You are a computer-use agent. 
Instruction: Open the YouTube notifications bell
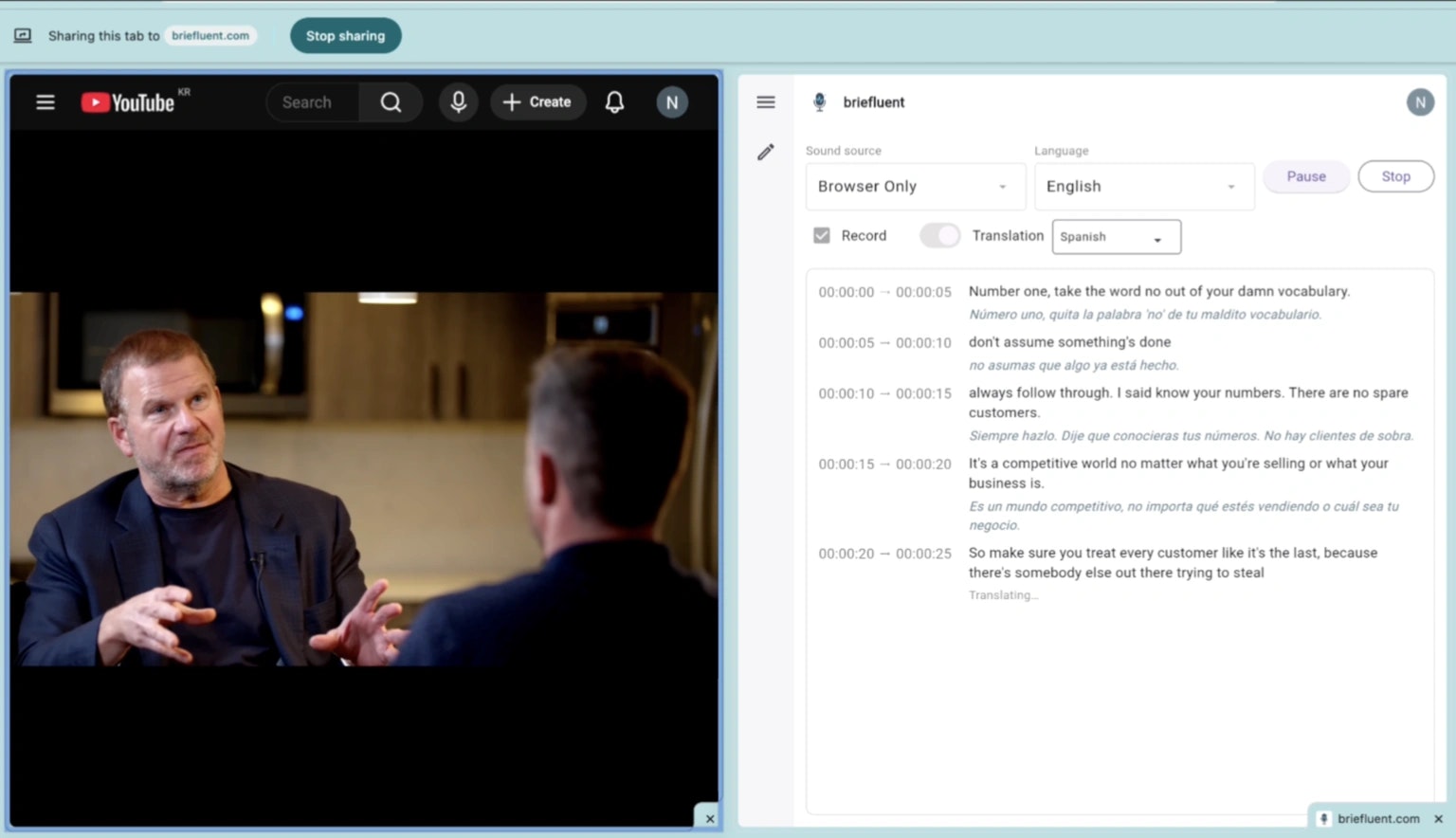point(614,101)
